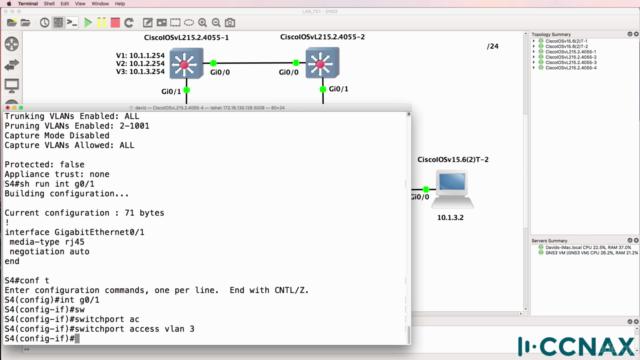Select the CiscoIOSvL215.2.4055-2 switch node
Image resolution: width=640 pixels, height=360 pixels.
coord(322,62)
